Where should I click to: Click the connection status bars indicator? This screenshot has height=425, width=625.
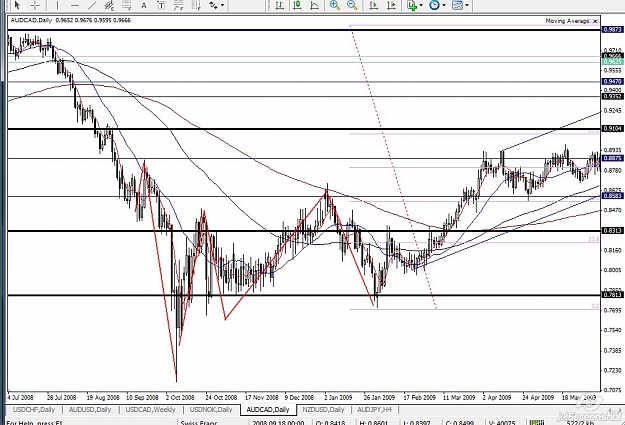537,422
